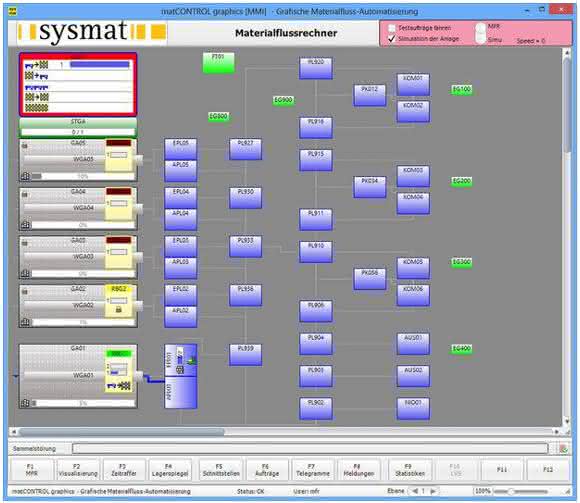Click the vertical scrollbar up arrow
This screenshot has height=503, width=580.
click(x=567, y=53)
